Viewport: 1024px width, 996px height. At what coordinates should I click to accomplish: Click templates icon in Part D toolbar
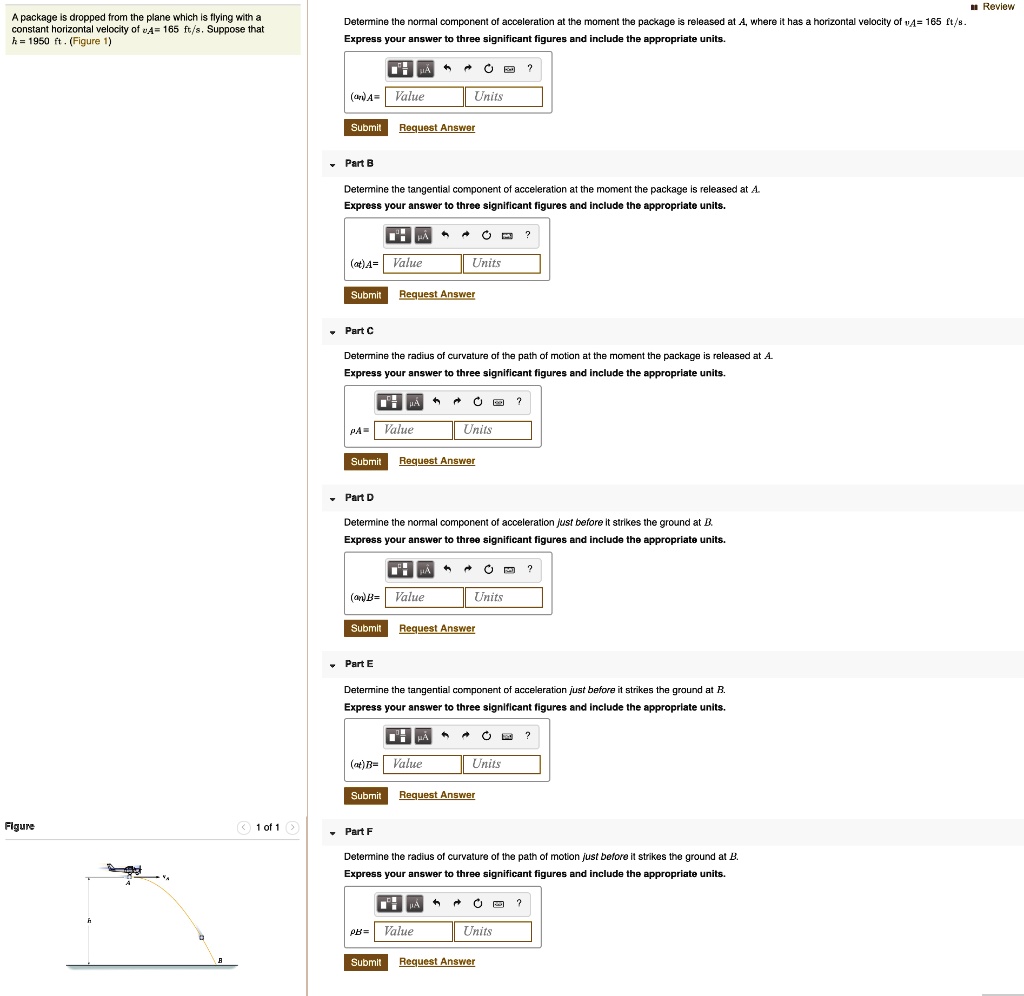[x=400, y=569]
